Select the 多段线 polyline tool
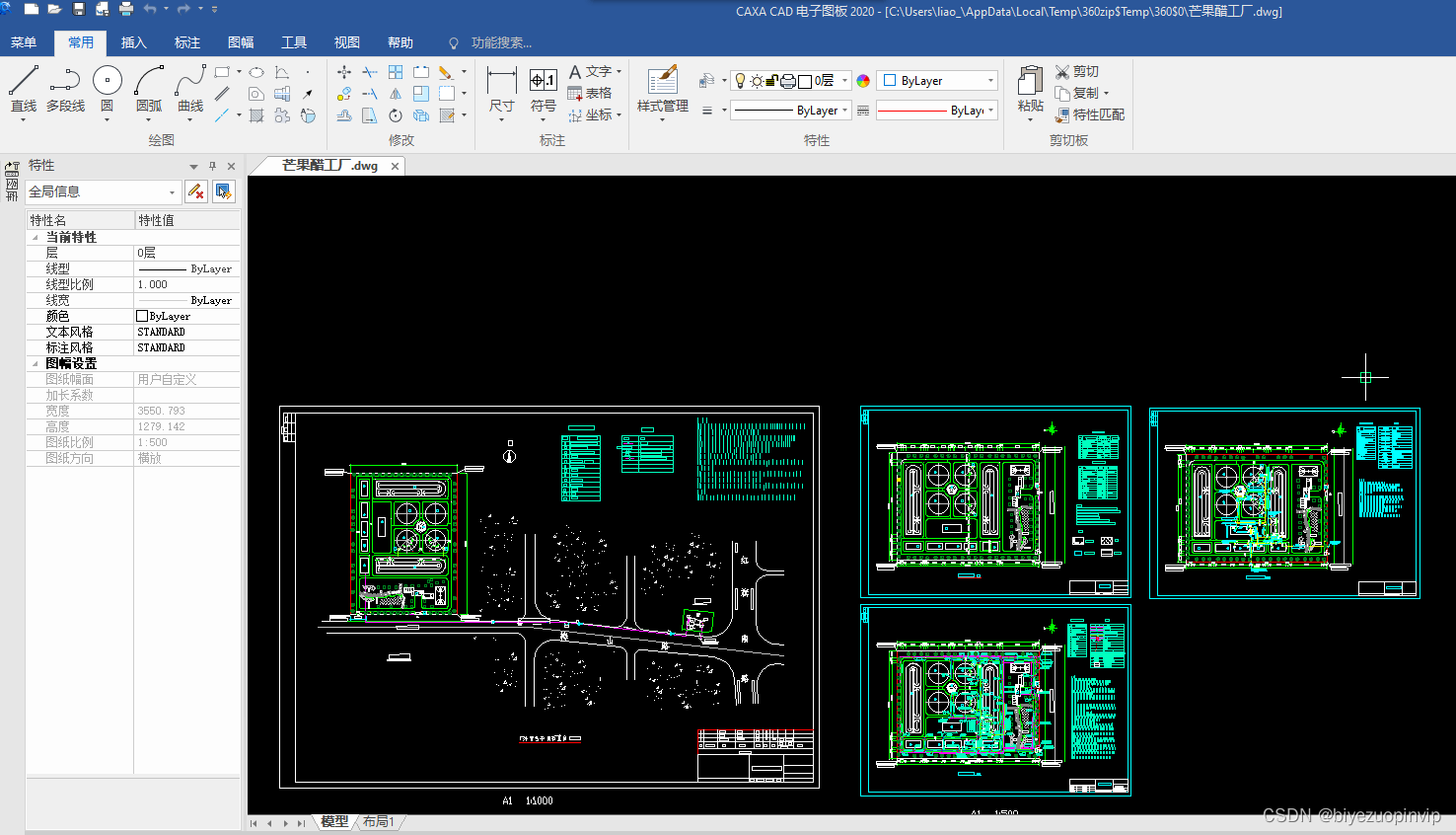This screenshot has width=1456, height=835. pos(65,88)
